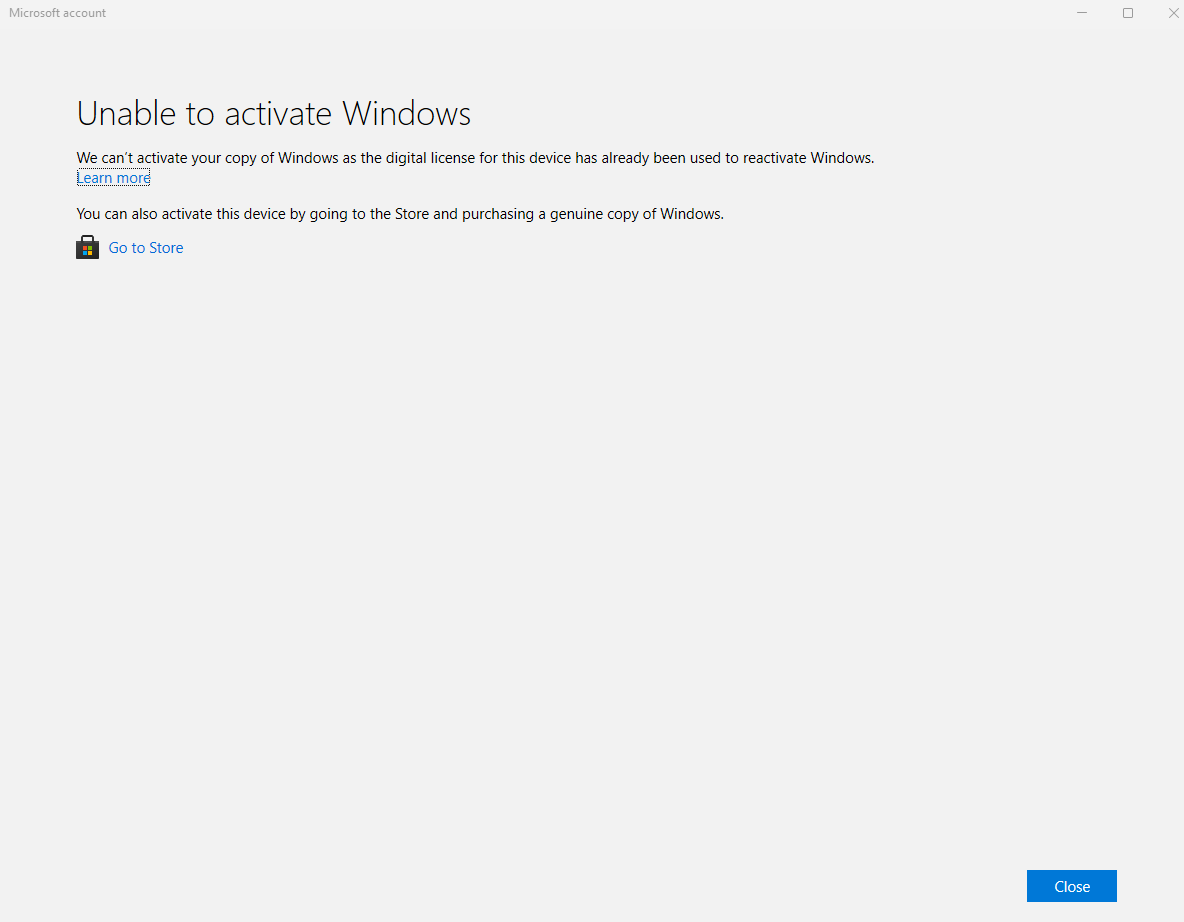Select the Learn more underlined text
Image resolution: width=1184 pixels, height=922 pixels.
[x=113, y=177]
